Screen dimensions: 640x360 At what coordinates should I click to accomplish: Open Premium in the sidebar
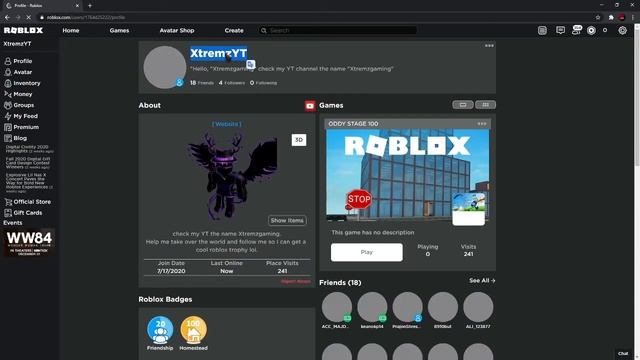point(21,127)
